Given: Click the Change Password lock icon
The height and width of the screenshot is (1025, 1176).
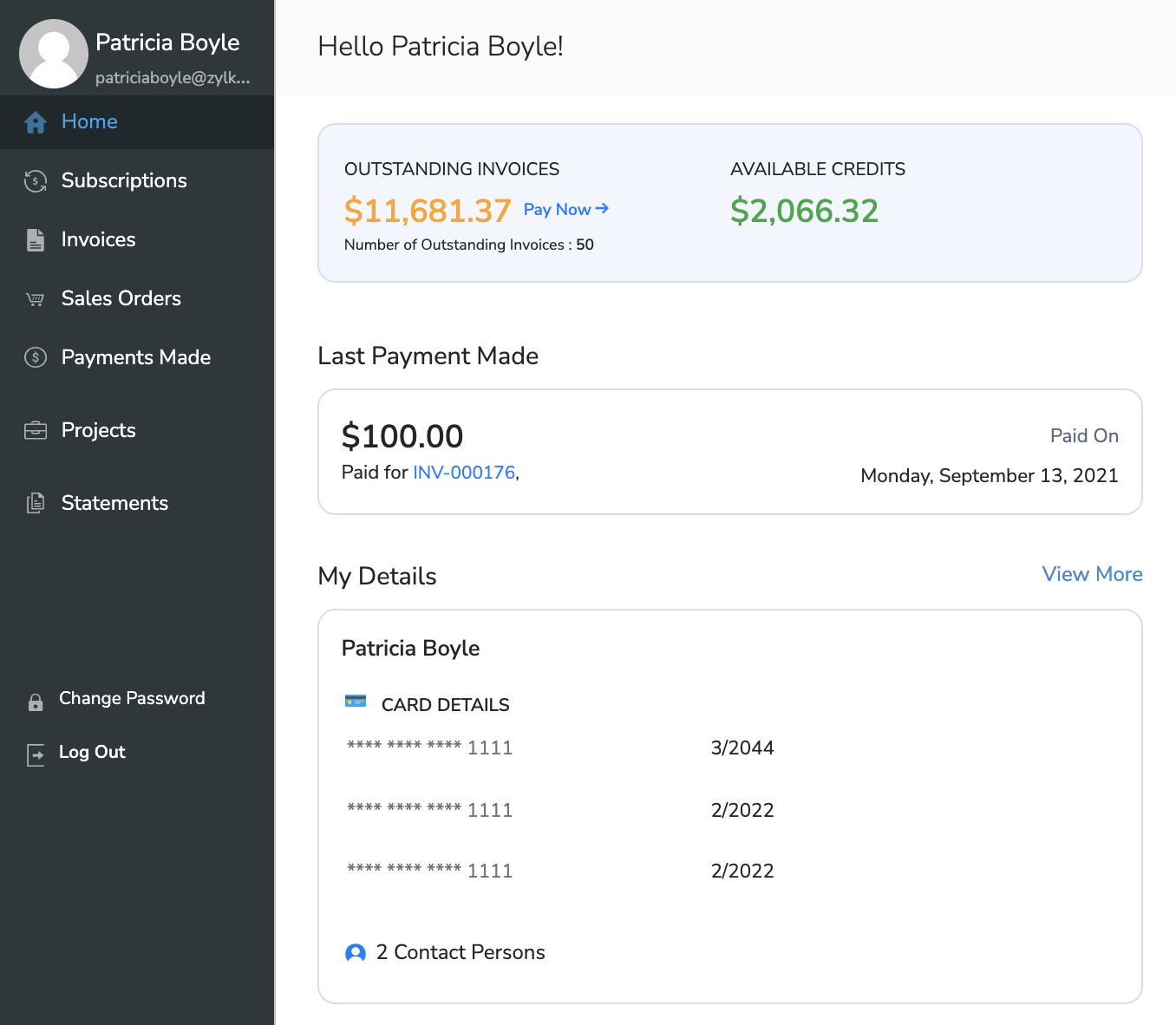Looking at the screenshot, I should 36,702.
